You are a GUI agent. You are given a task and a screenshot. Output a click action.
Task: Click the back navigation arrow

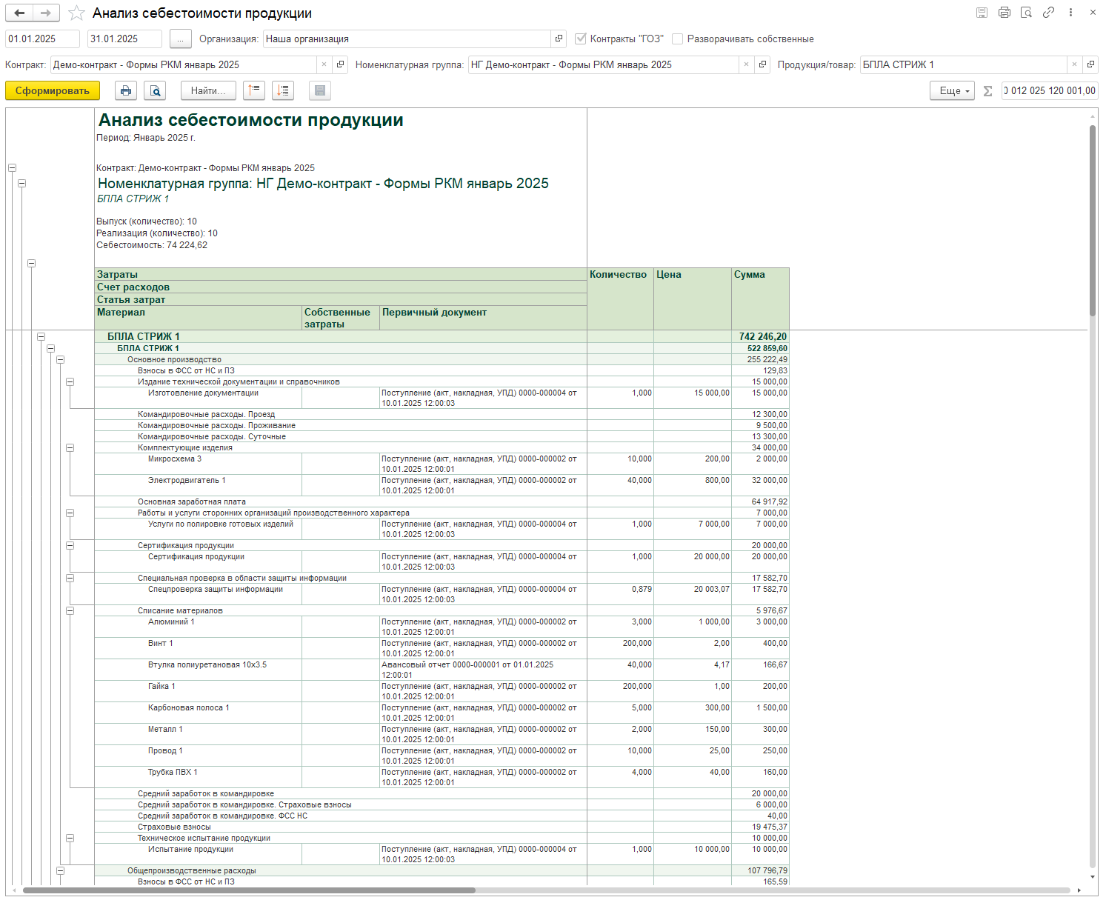pos(19,13)
